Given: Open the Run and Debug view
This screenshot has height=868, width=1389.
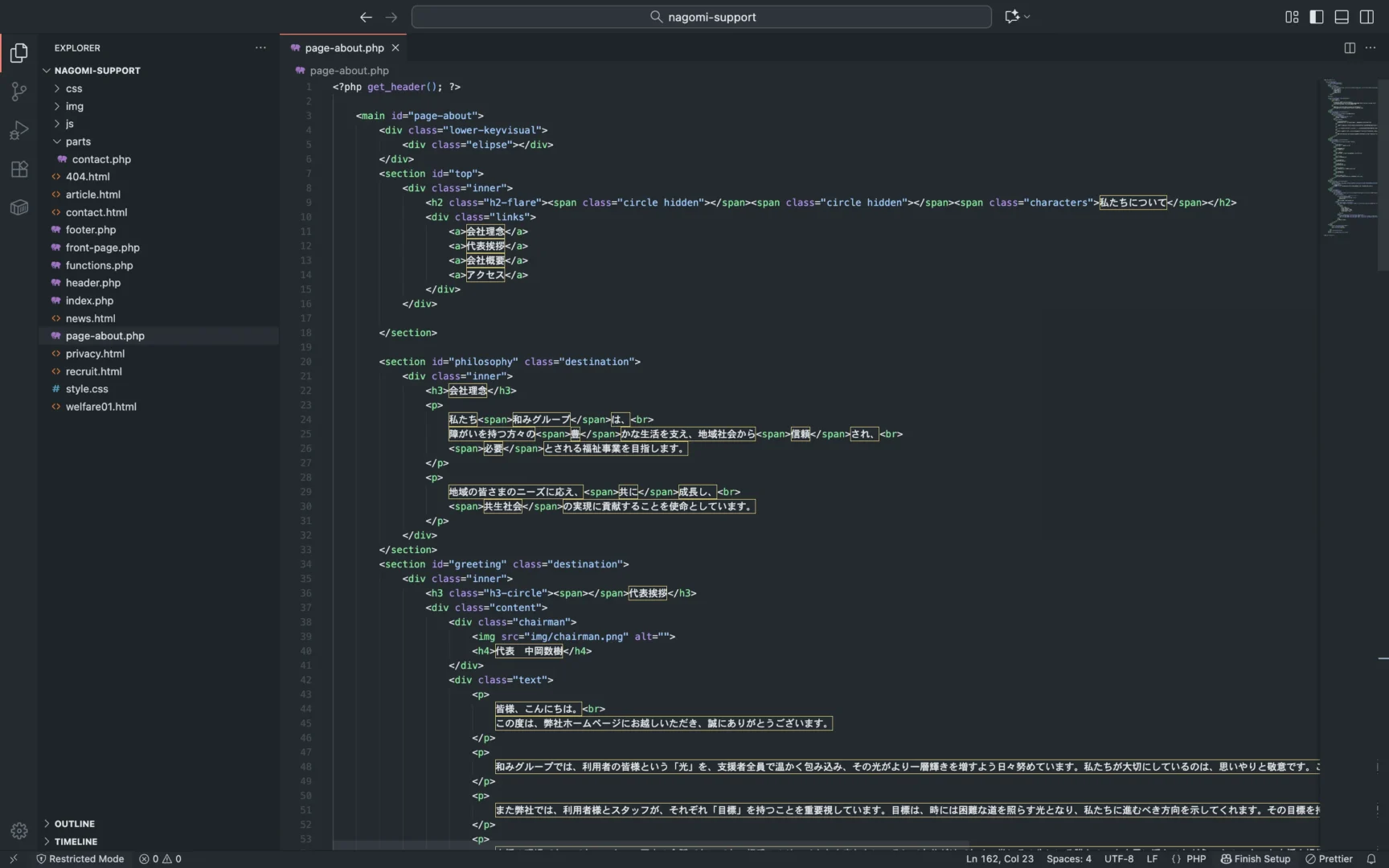Looking at the screenshot, I should coord(18,130).
